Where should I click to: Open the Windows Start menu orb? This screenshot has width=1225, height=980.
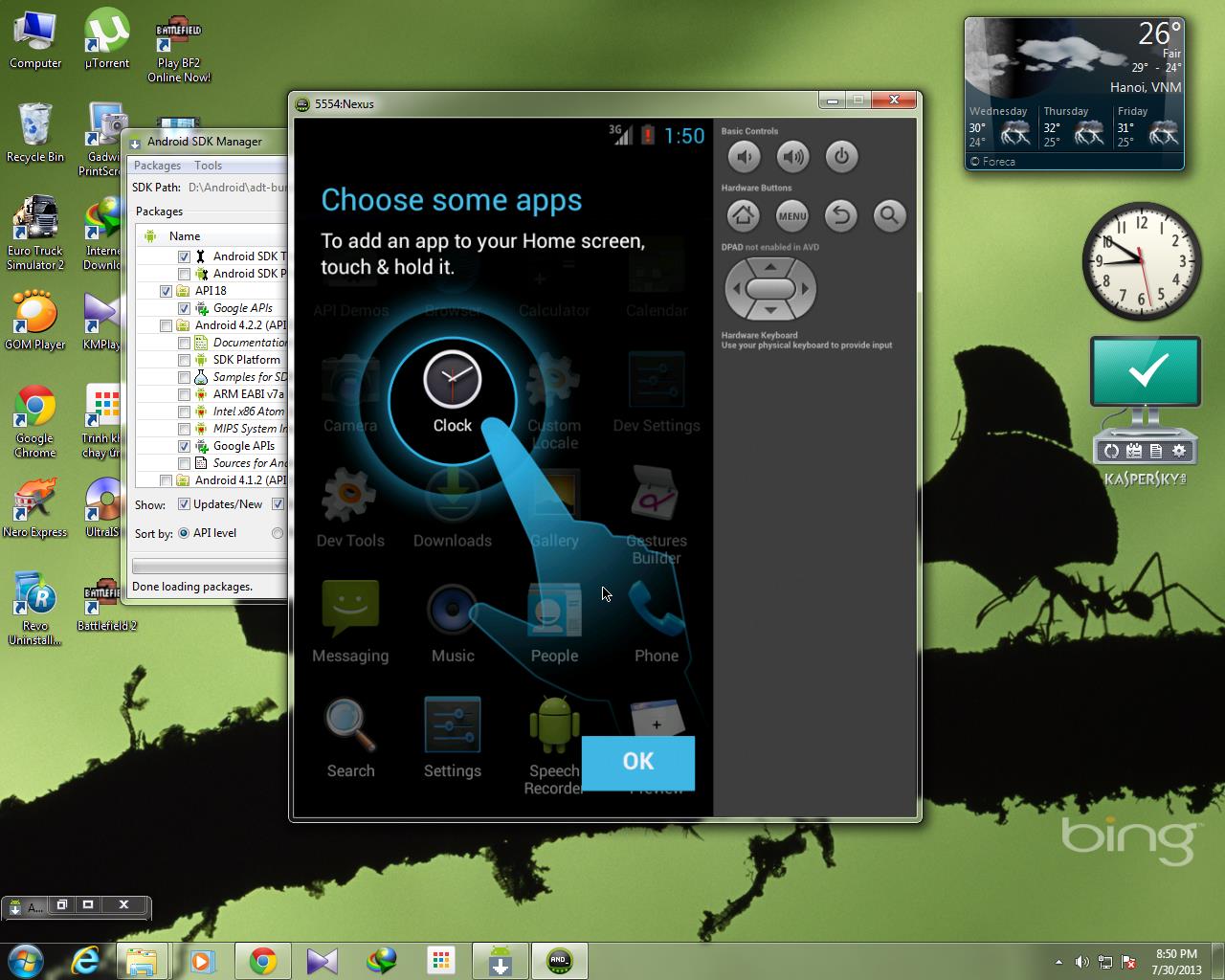[26, 960]
